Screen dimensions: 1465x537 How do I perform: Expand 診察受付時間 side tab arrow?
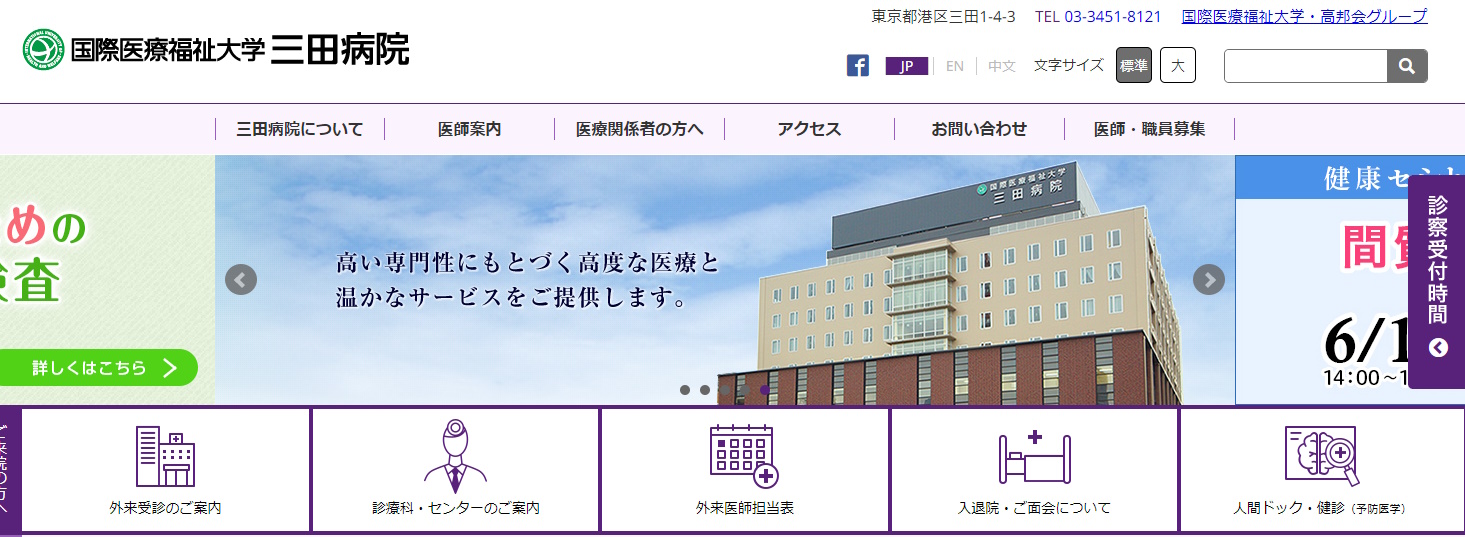pos(1438,348)
